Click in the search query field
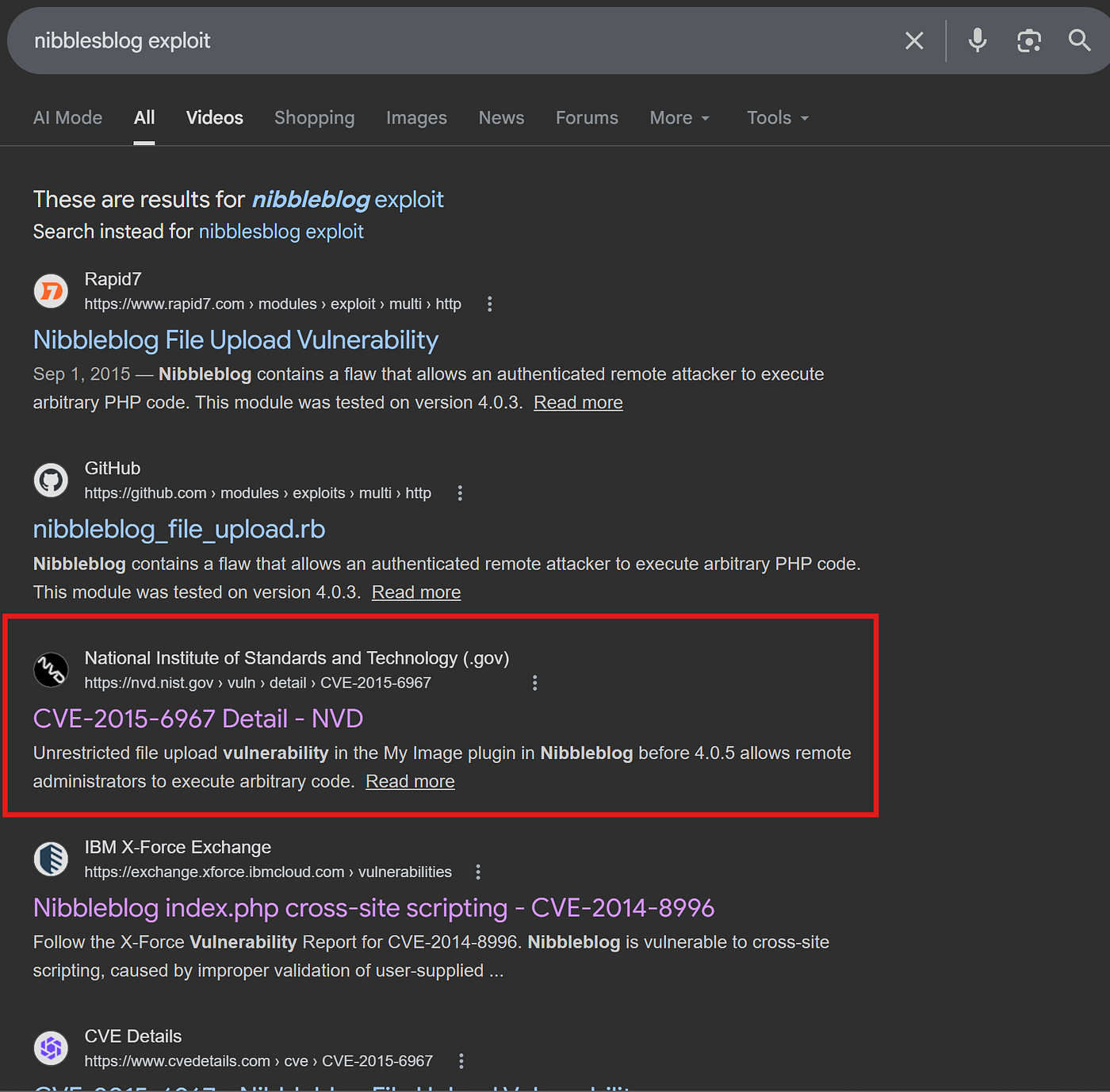1110x1092 pixels. 460,40
